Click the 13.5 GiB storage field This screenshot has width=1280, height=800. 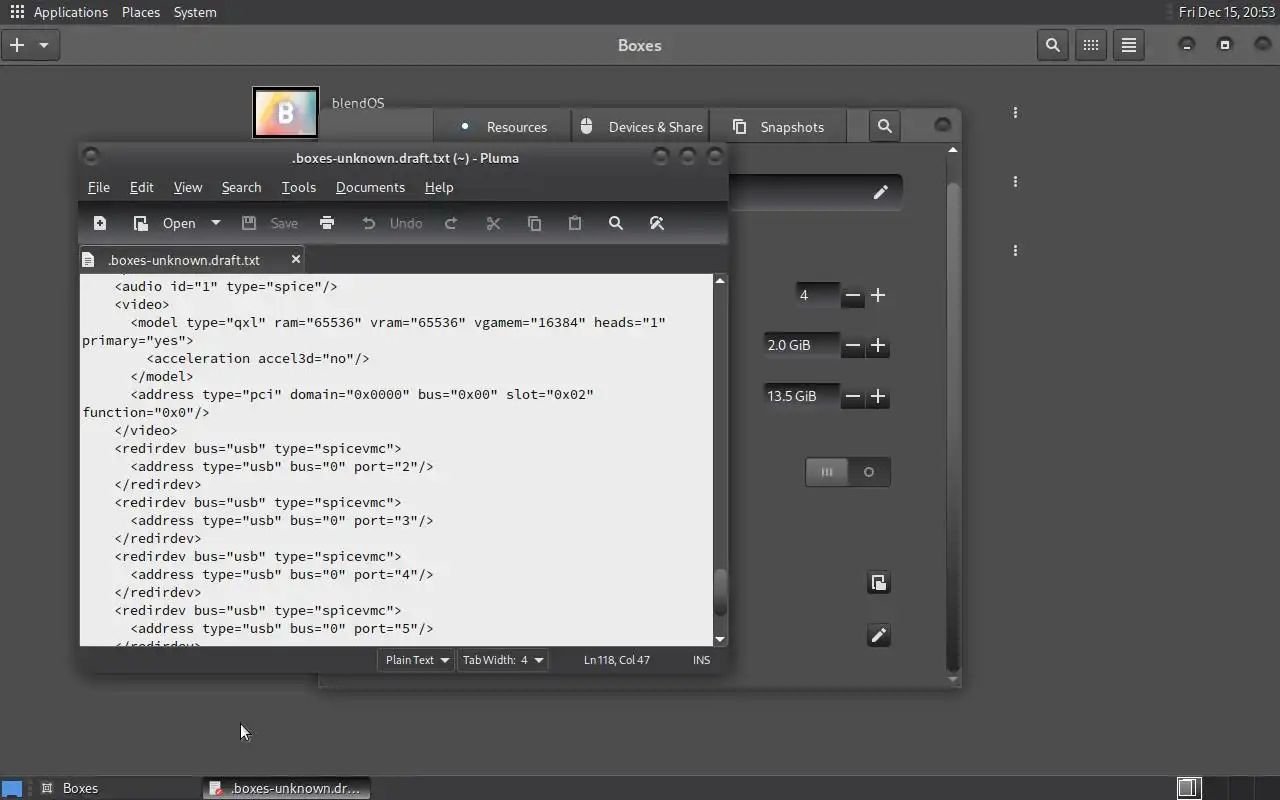(x=802, y=396)
